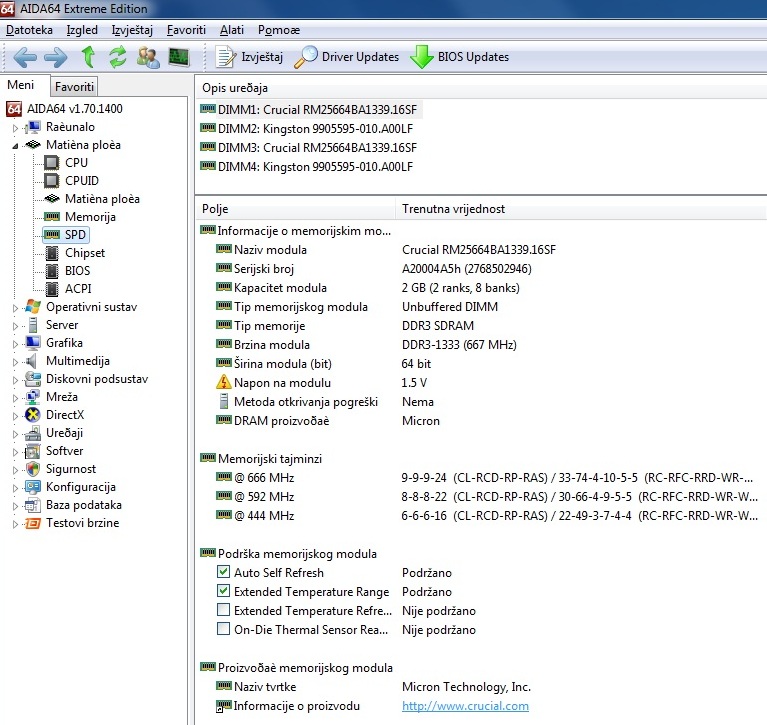This screenshot has width=767, height=725.
Task: Click the Trenutna vrijednost column header
Action: tap(453, 209)
